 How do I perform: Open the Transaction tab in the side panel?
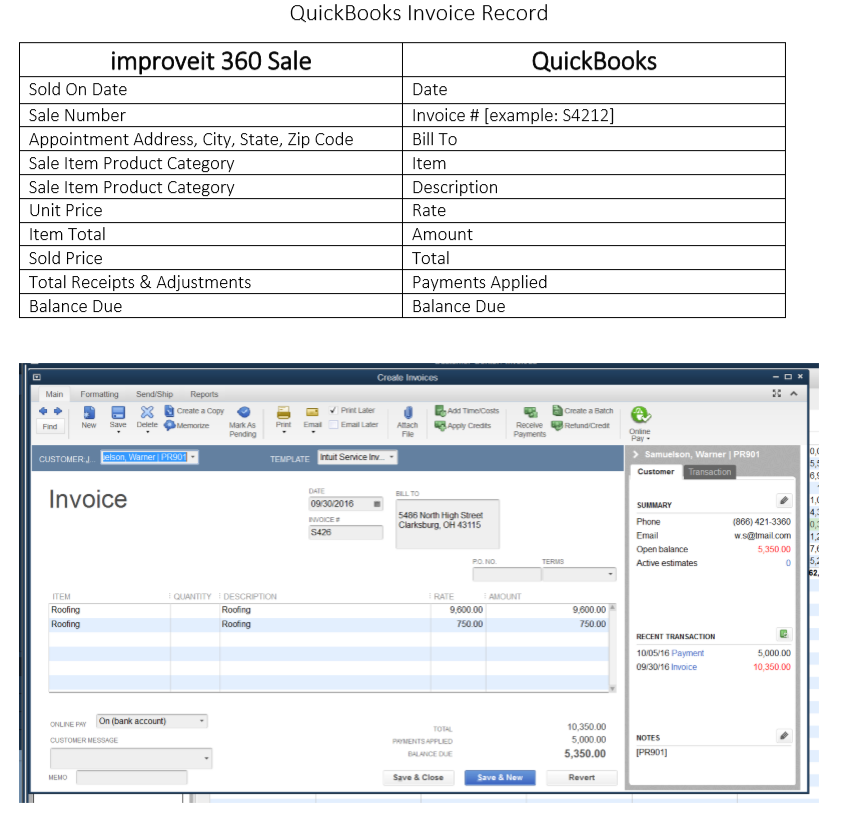coord(710,472)
